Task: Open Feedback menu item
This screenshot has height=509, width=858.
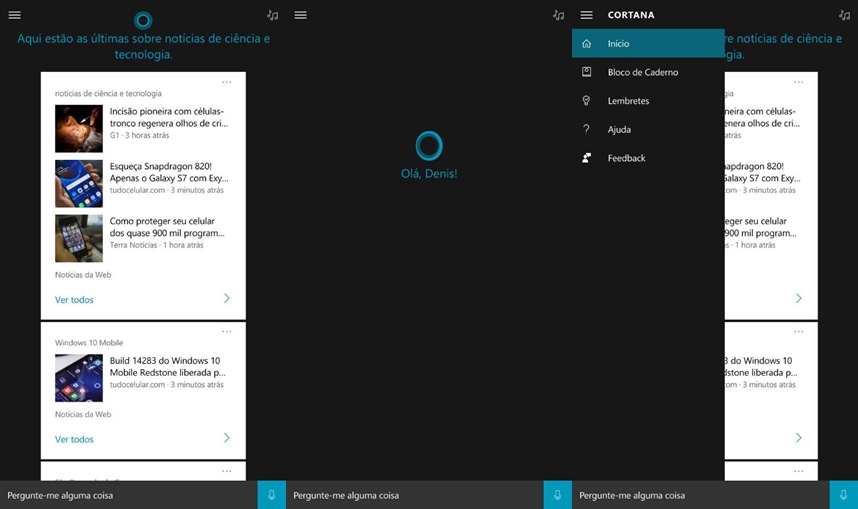Action: pyautogui.click(x=648, y=158)
